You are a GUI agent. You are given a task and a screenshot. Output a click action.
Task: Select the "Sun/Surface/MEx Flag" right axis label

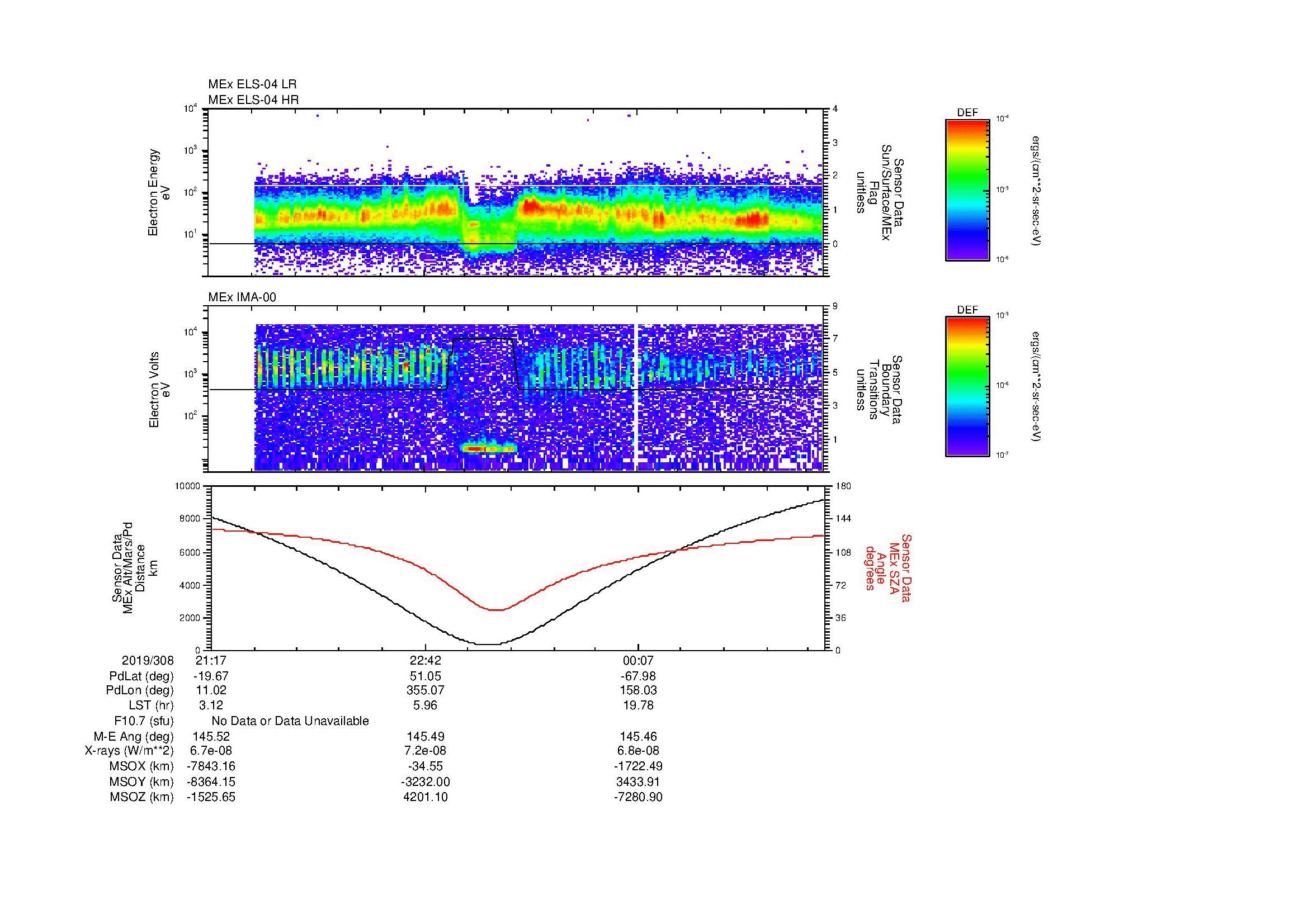(x=880, y=192)
